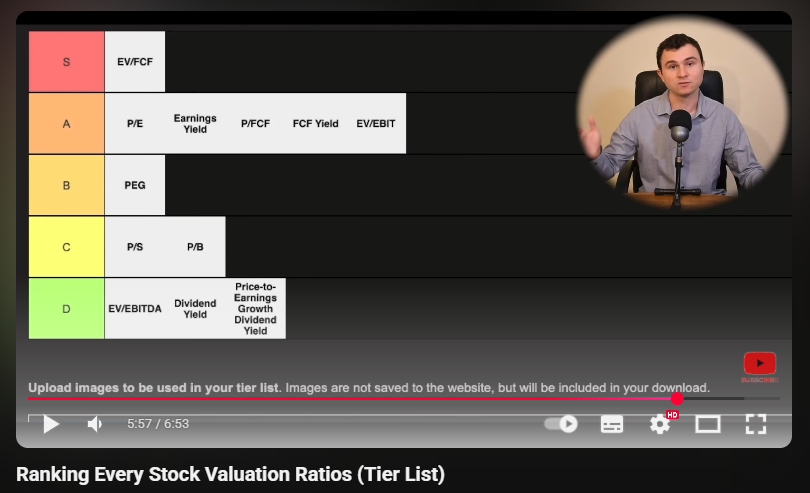Seek to the unplayed end of the progress bar
Viewport: 810px width, 493px height.
coord(762,398)
